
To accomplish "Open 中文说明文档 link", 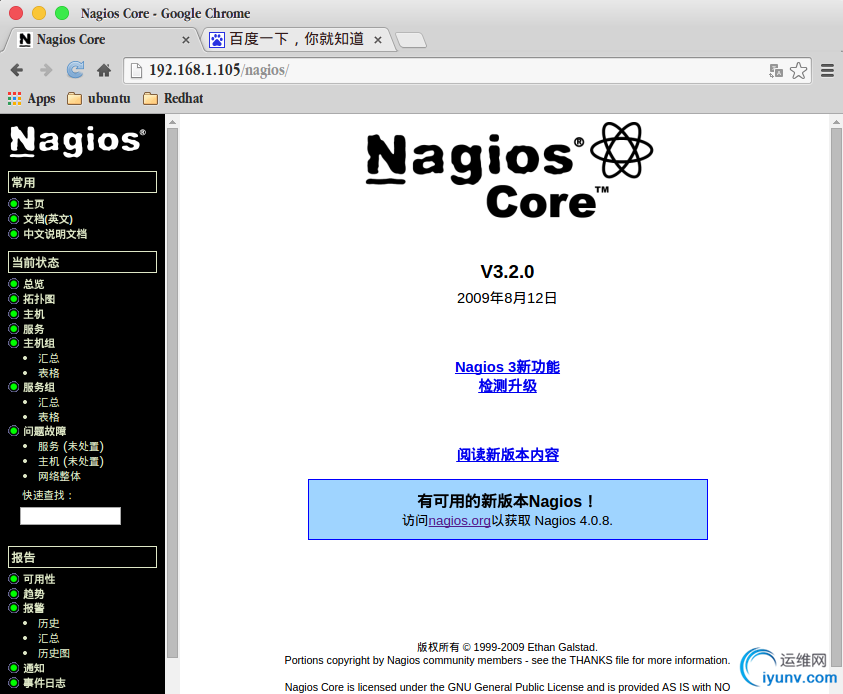I will click(x=55, y=234).
